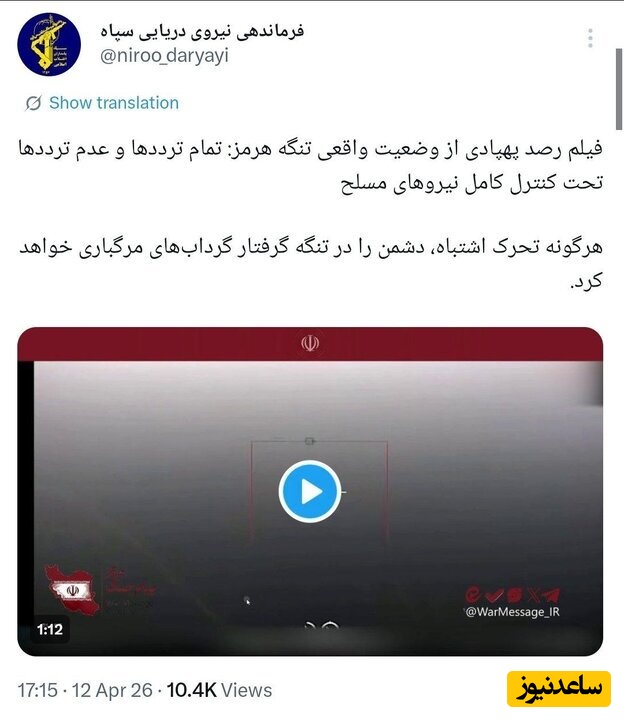This screenshot has height=720, width=624.
Task: Click the red target box in video
Action: pyautogui.click(x=319, y=490)
